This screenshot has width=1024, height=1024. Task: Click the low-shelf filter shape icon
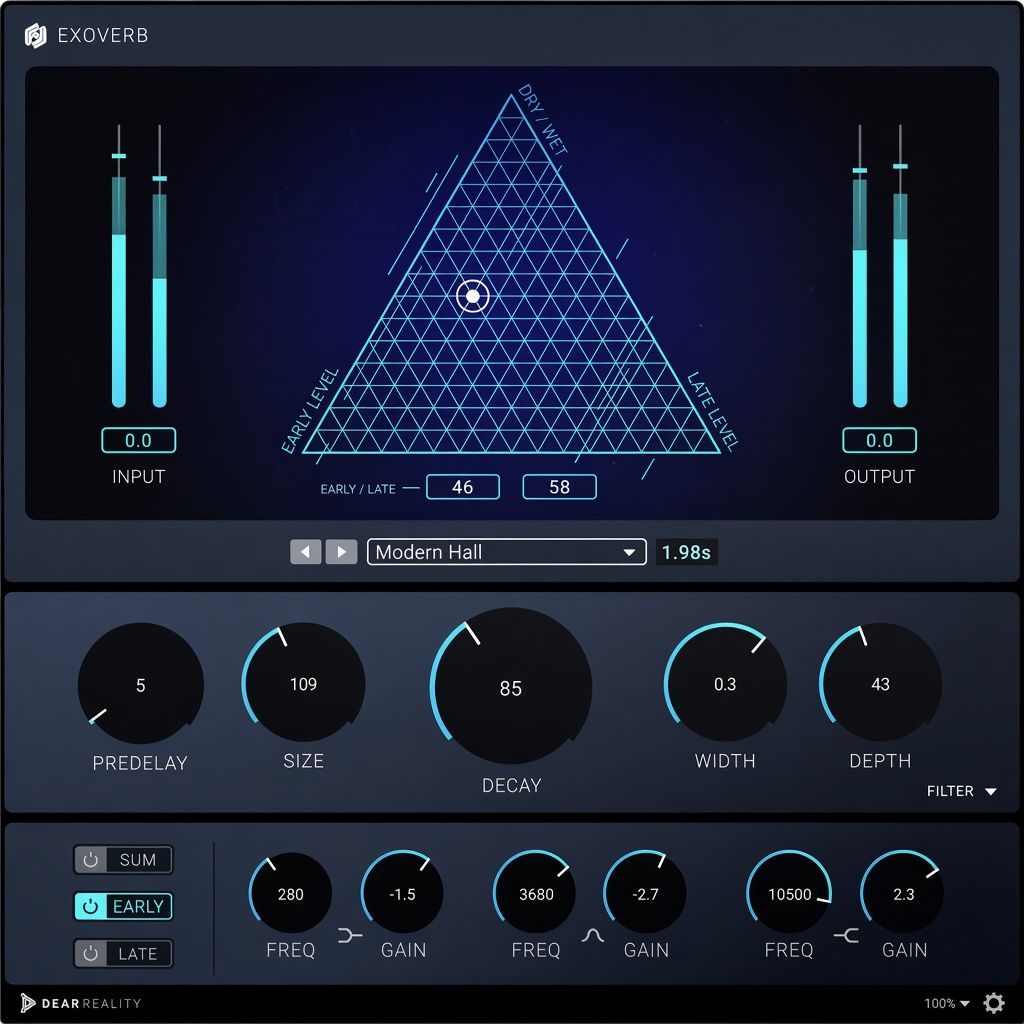(x=349, y=936)
